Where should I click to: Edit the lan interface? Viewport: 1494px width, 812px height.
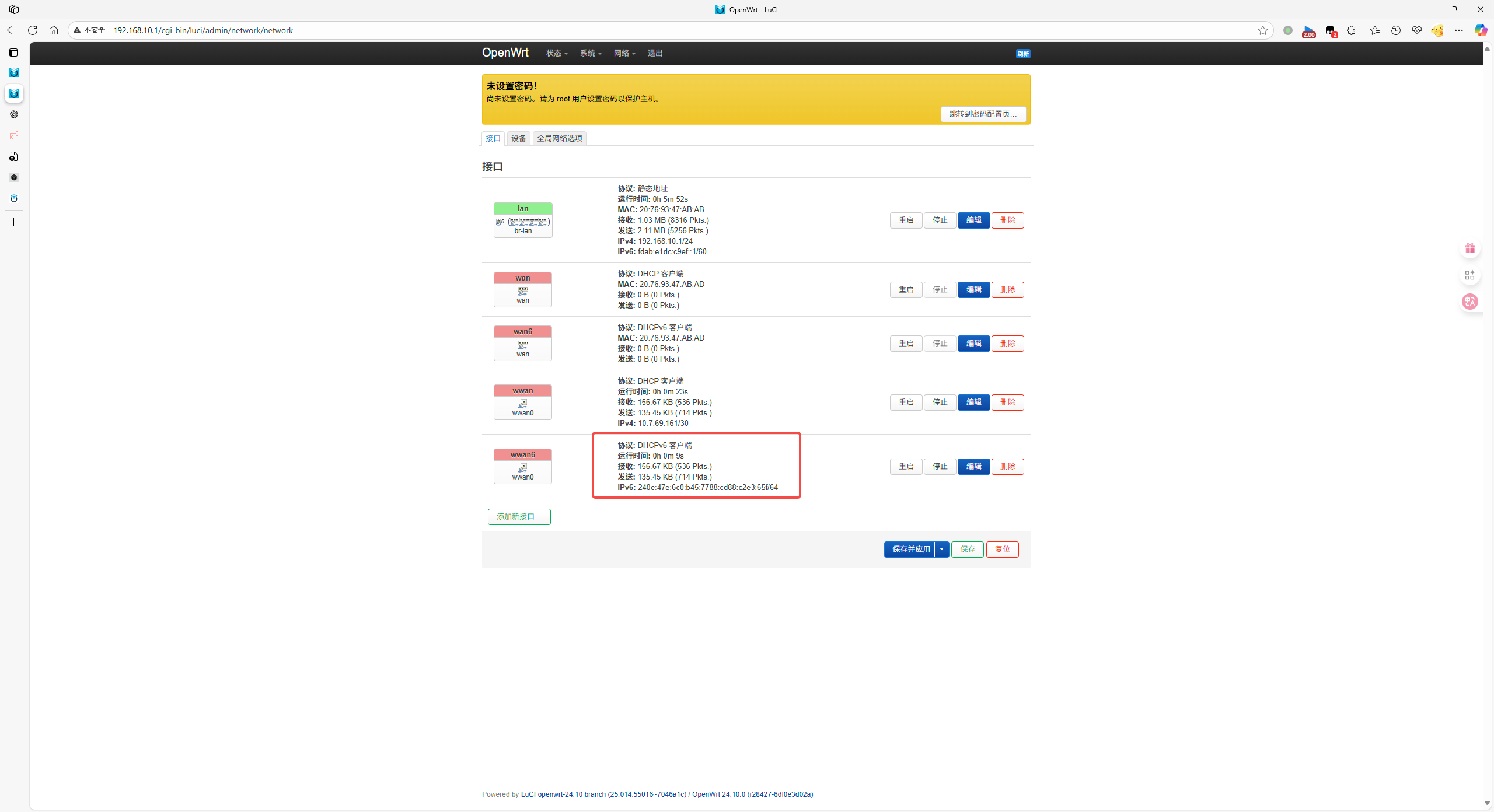pos(974,220)
